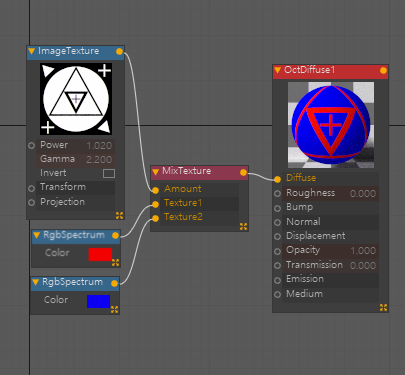Click the MixTexture node's output connector
Viewport: 405px width, 375px height.
(x=243, y=172)
